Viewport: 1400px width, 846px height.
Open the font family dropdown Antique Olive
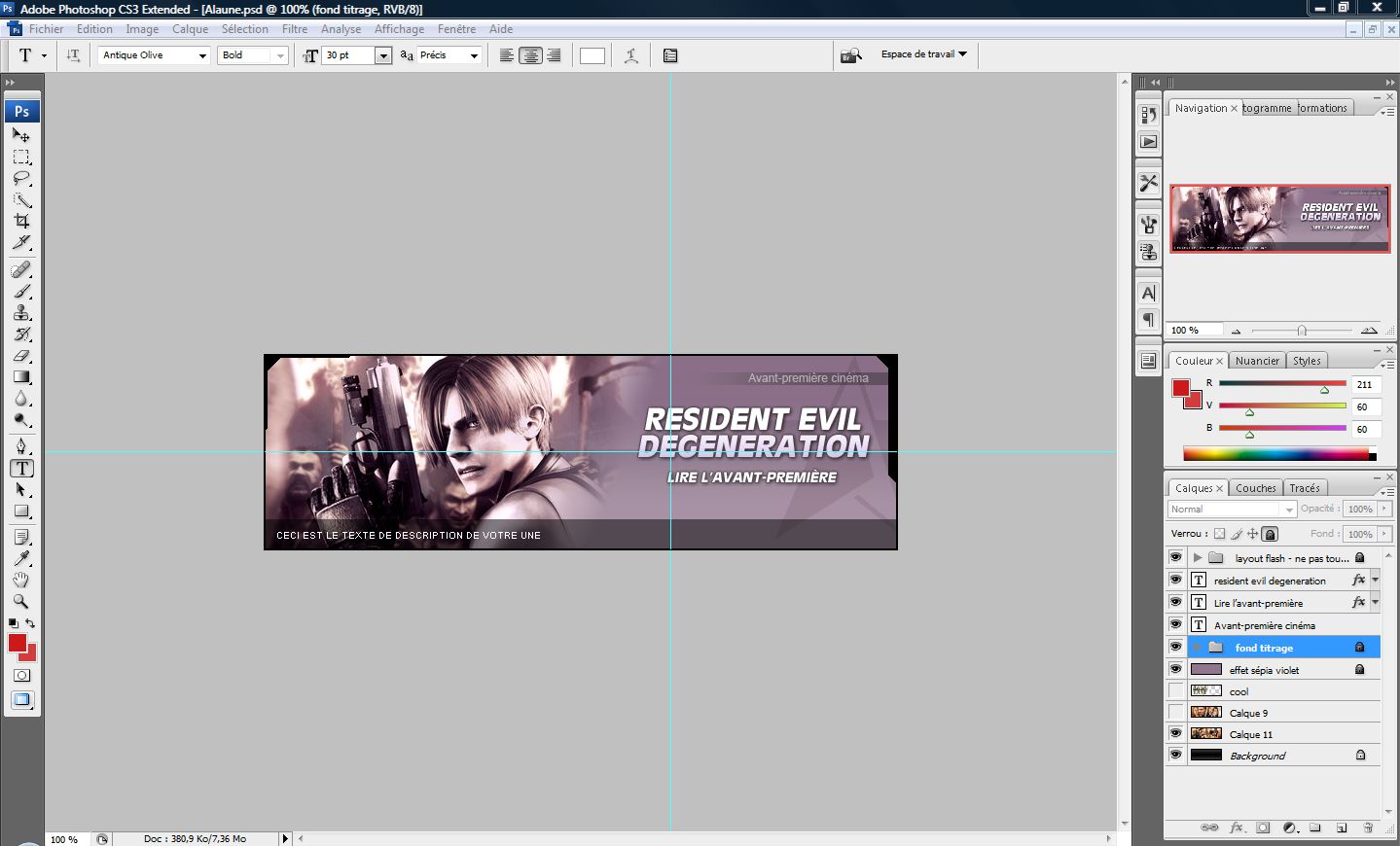coord(202,55)
